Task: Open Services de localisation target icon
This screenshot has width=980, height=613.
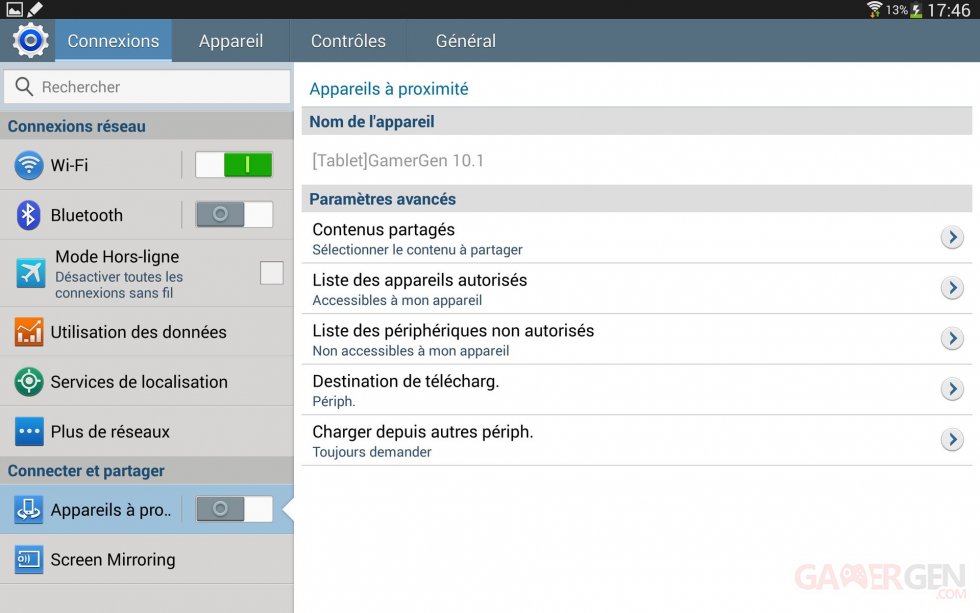Action: (29, 382)
